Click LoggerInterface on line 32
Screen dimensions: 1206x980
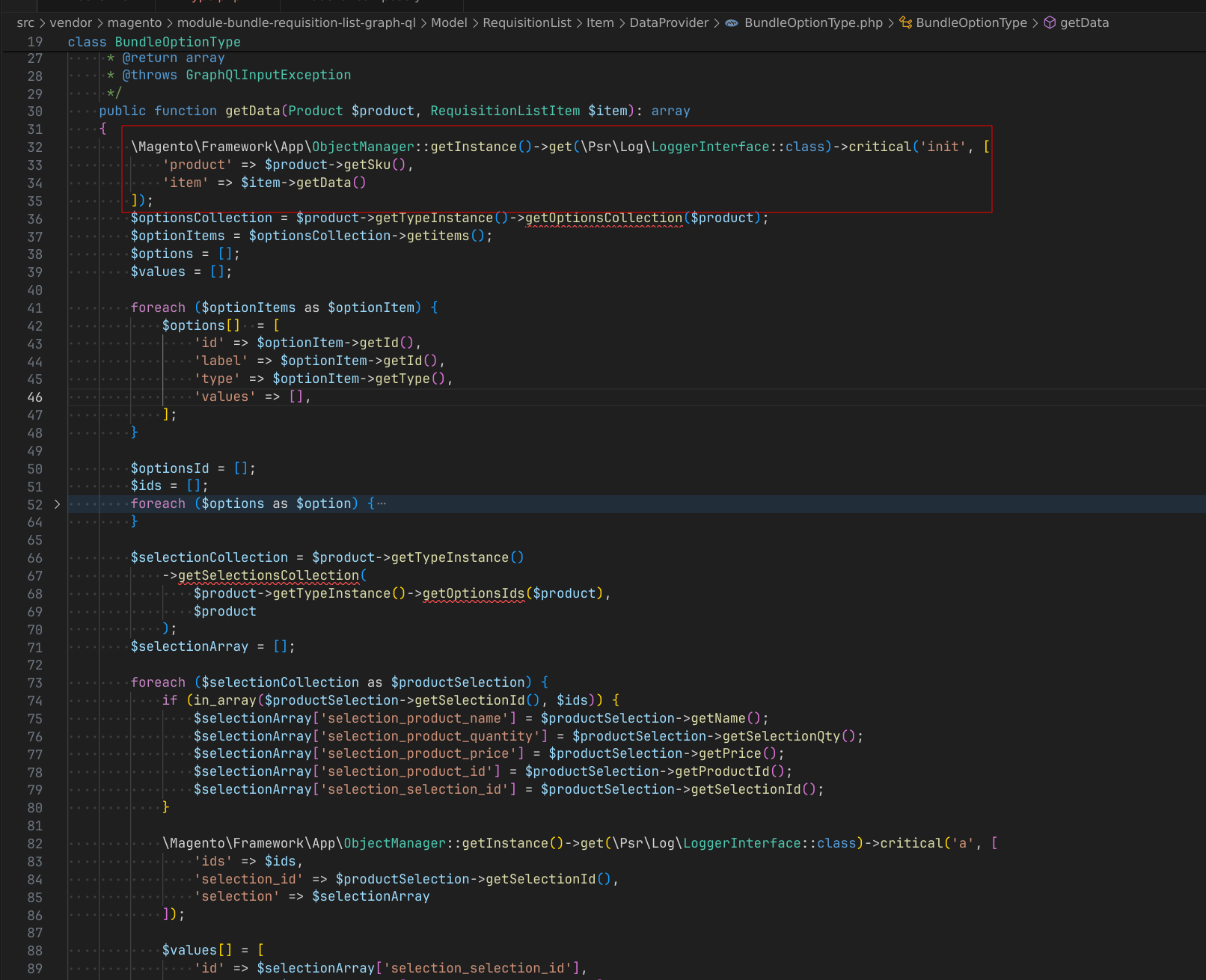pyautogui.click(x=710, y=147)
